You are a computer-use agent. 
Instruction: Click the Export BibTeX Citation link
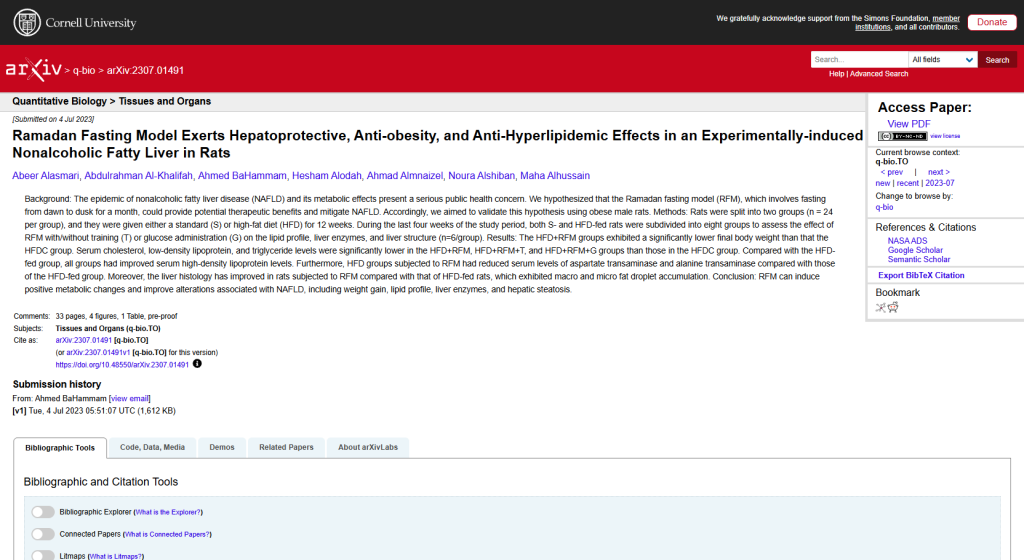point(921,275)
